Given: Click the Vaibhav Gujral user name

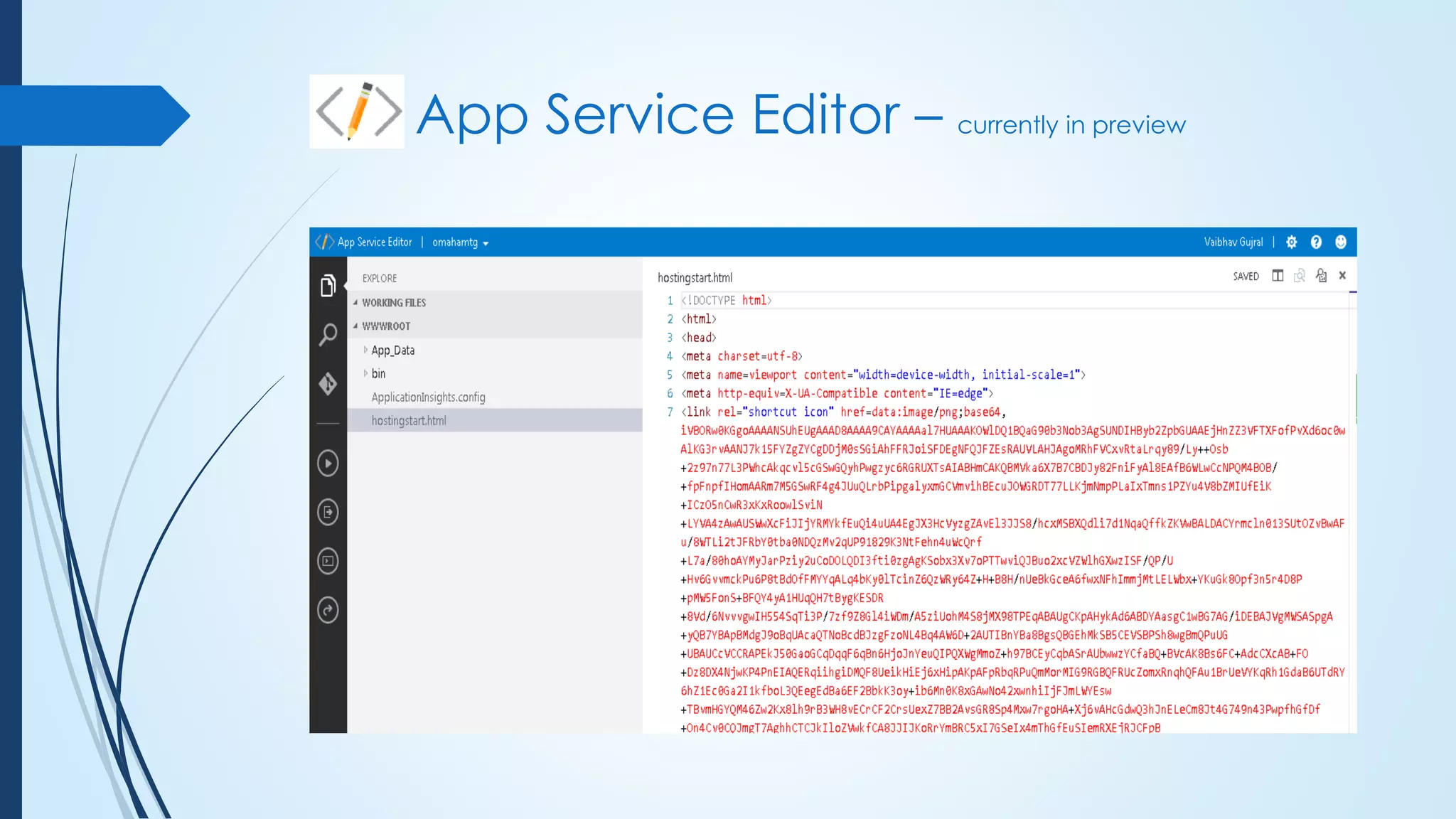Looking at the screenshot, I should (1233, 242).
